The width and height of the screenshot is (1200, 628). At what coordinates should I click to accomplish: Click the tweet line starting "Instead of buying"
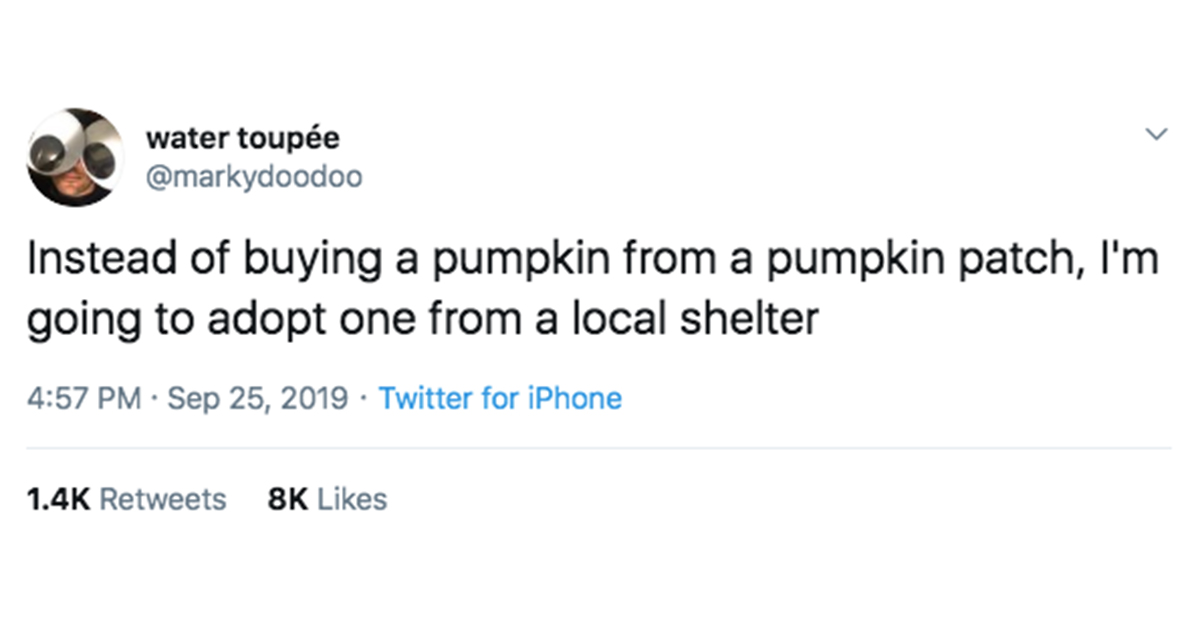point(592,262)
